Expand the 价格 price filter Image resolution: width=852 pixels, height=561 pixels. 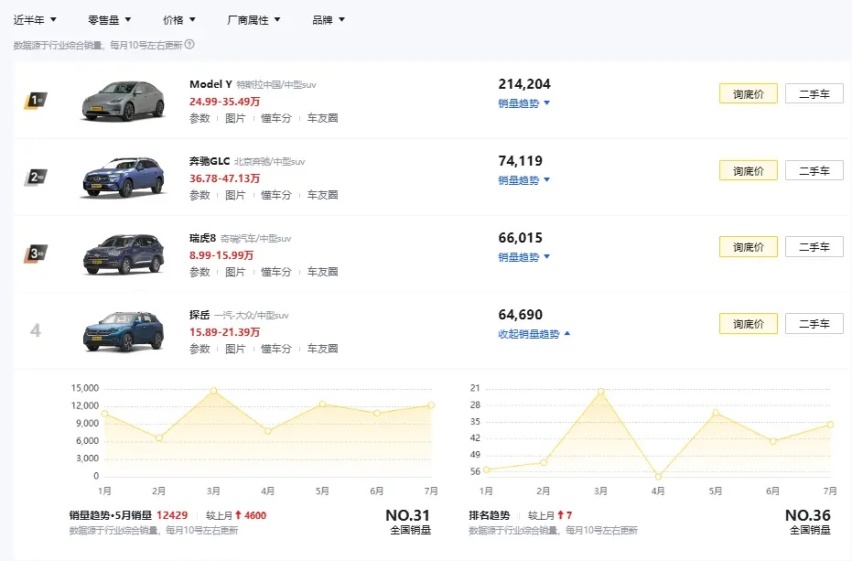click(x=179, y=20)
